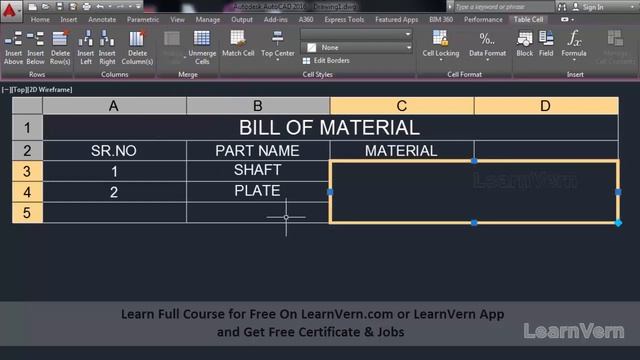Click the PLATE cell
Screen dimensions: 640x360
tap(258, 192)
